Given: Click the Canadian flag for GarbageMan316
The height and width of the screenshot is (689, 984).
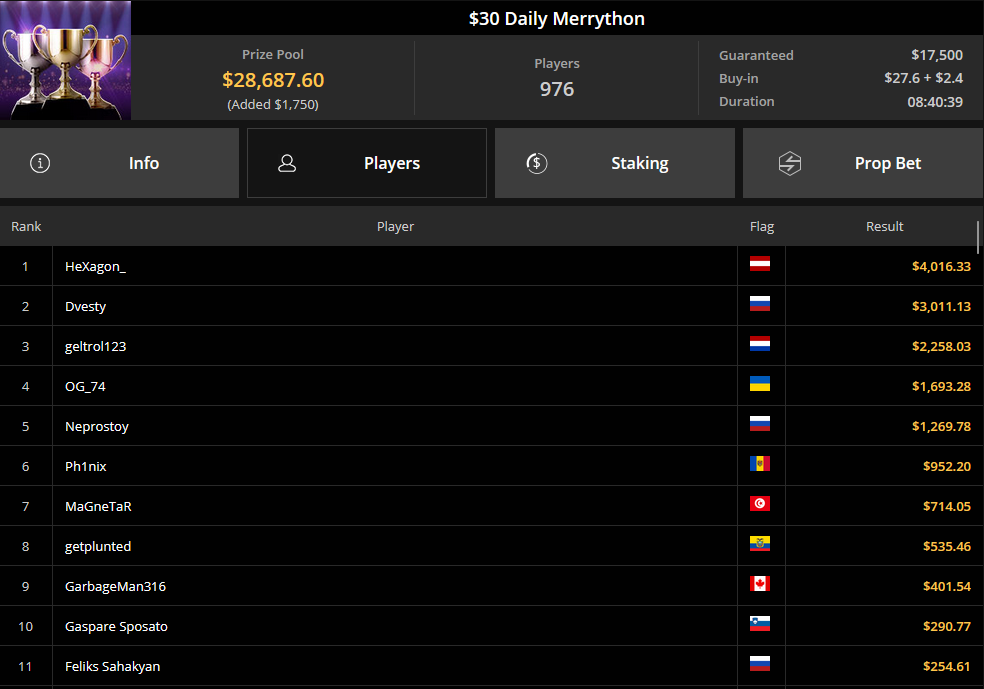Looking at the screenshot, I should [760, 584].
